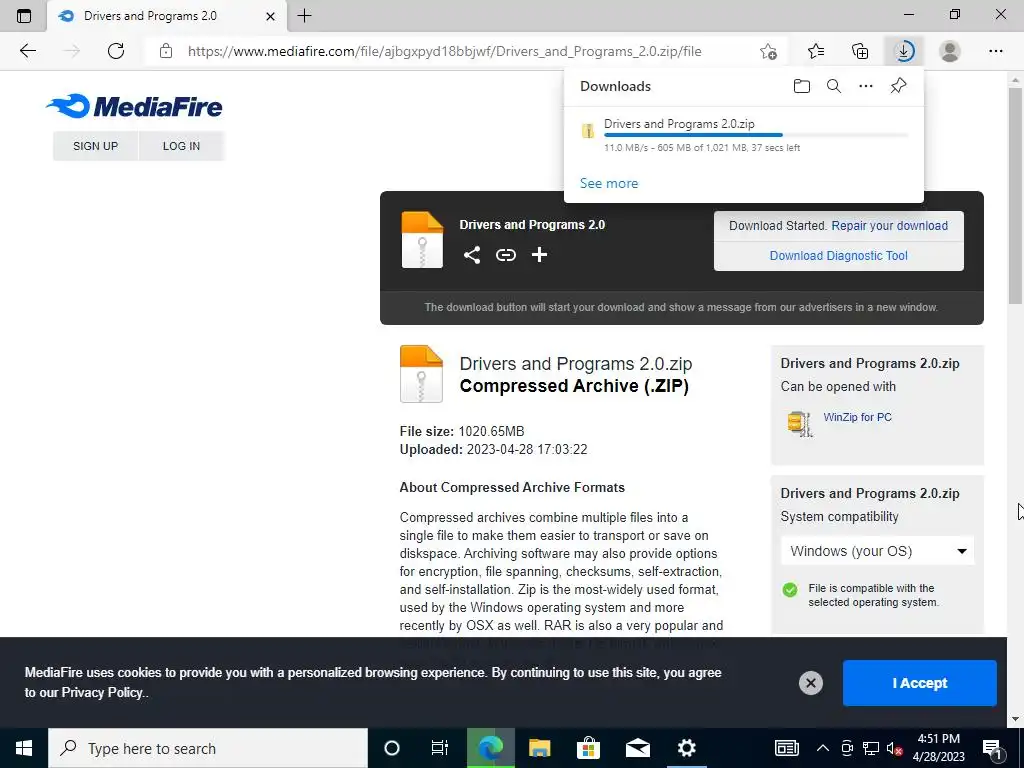Click the taskbar clock showing 4:51 PM
Image resolution: width=1024 pixels, height=768 pixels.
pos(938,748)
